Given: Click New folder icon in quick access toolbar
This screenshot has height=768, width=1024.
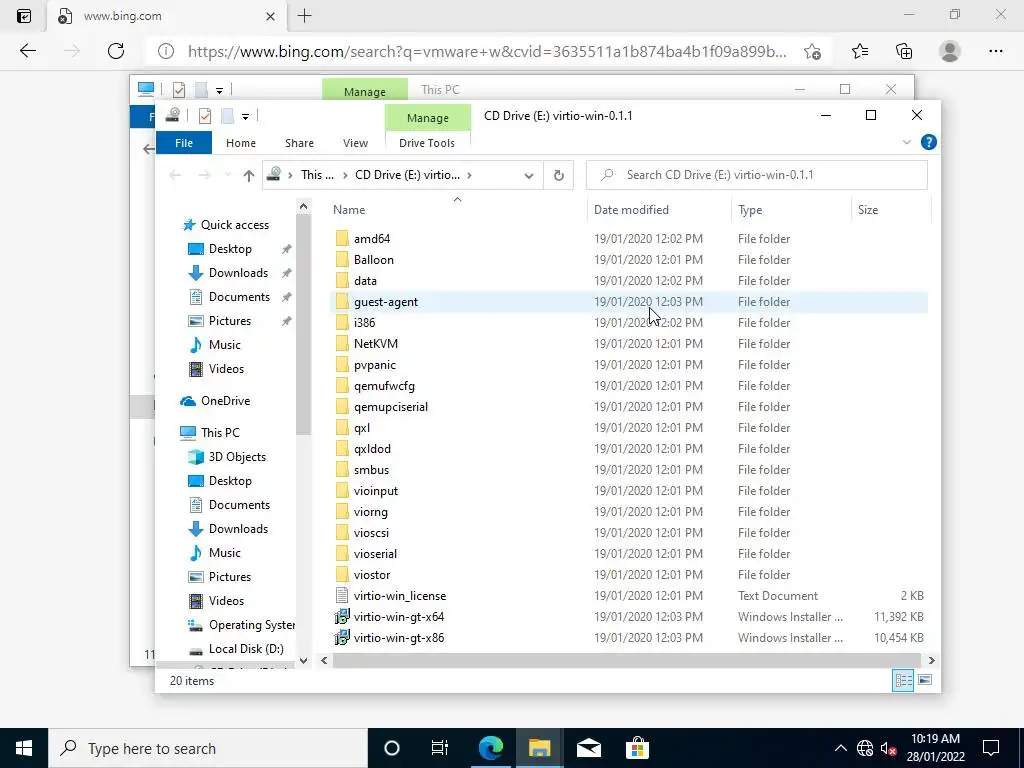Looking at the screenshot, I should [x=227, y=116].
